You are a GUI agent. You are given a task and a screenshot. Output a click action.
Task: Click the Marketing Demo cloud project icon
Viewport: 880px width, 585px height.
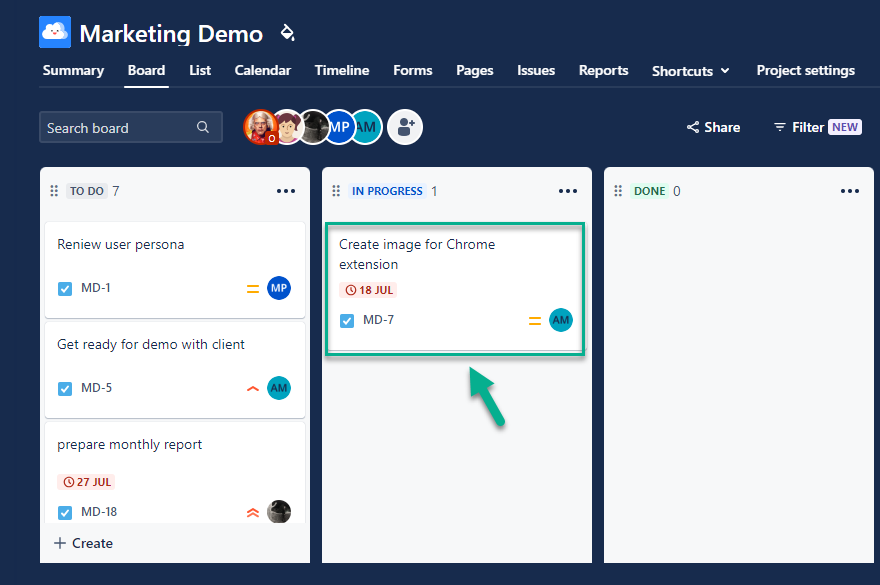coord(55,32)
